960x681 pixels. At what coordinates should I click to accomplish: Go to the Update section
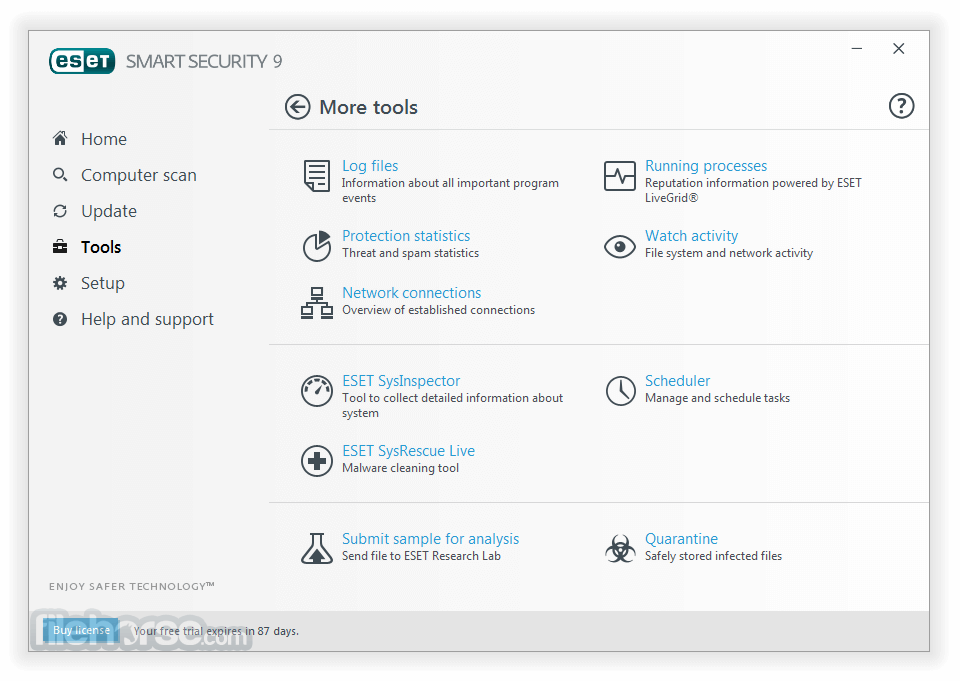click(109, 211)
